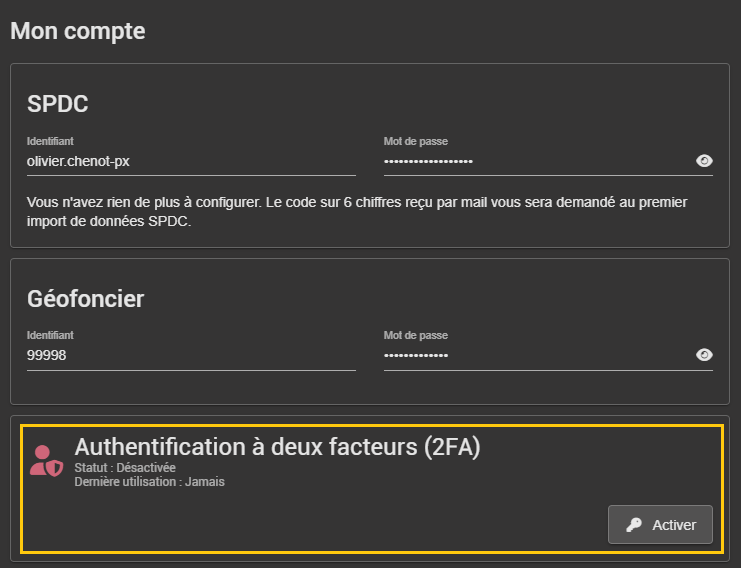The image size is (741, 573).
Task: Click the Authentification à deux facteurs heading
Action: [x=277, y=447]
